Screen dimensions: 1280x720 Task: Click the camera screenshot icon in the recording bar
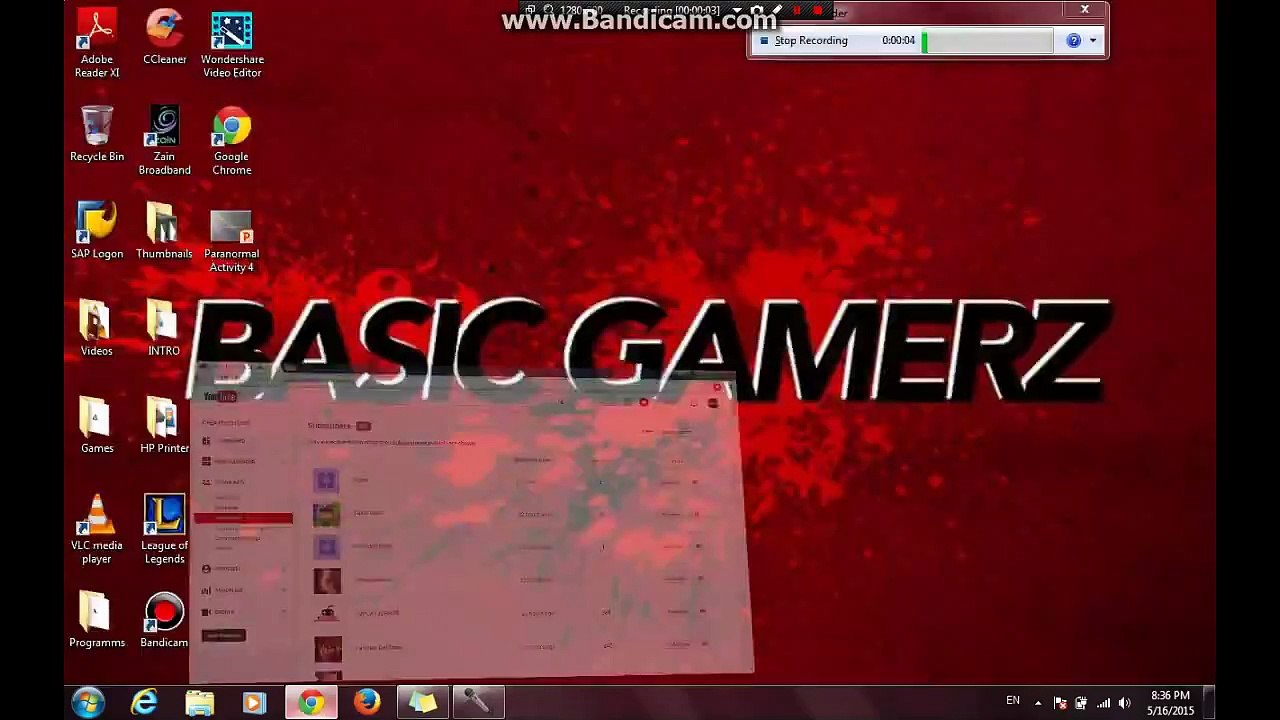point(757,11)
